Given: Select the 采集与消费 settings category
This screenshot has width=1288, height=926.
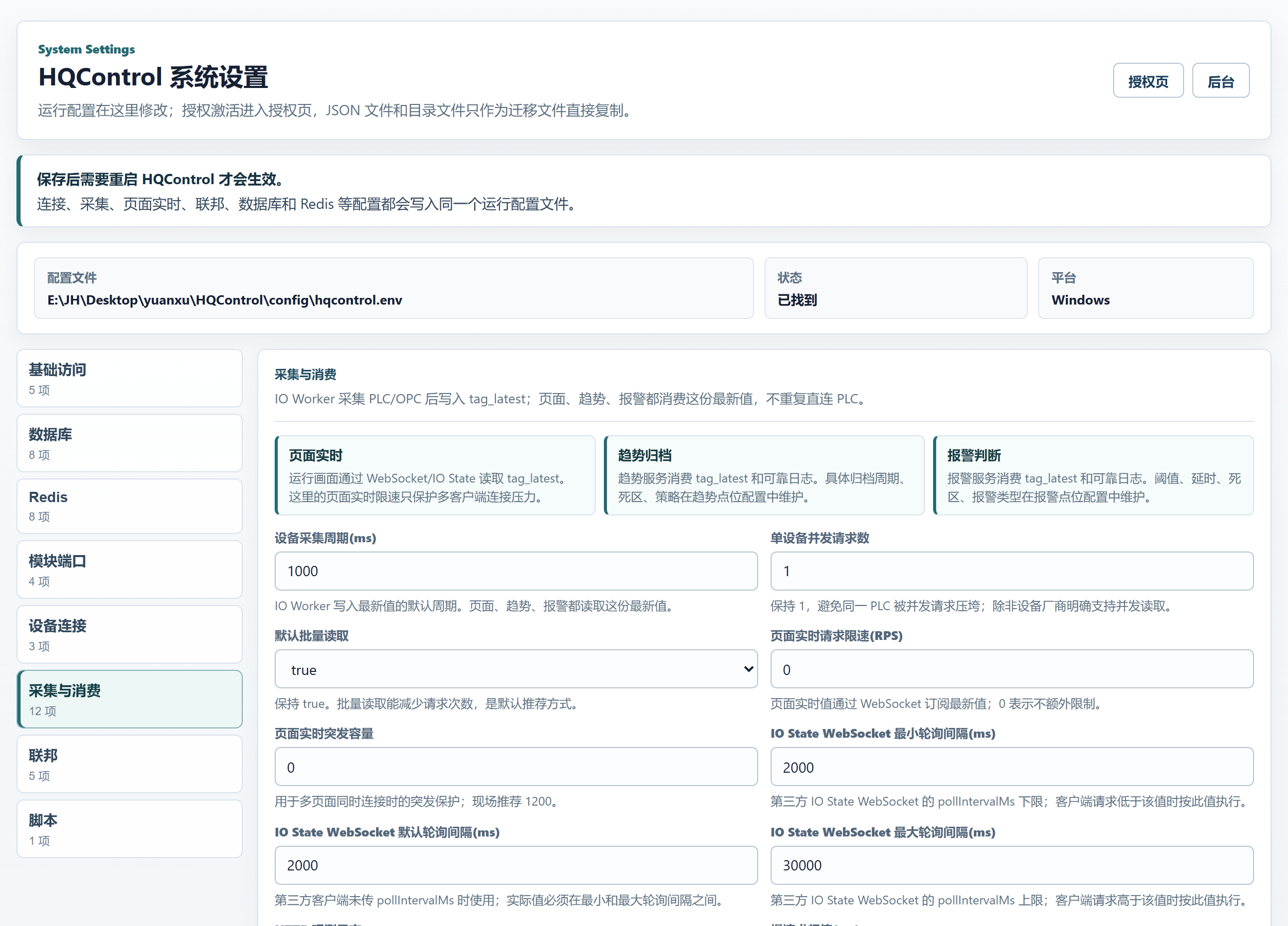Looking at the screenshot, I should pos(130,699).
